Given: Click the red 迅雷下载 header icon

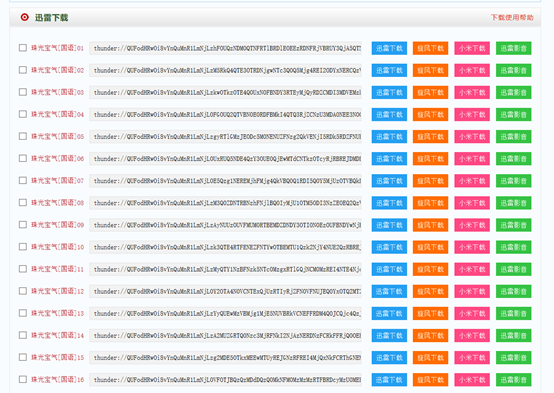Looking at the screenshot, I should pos(24,17).
